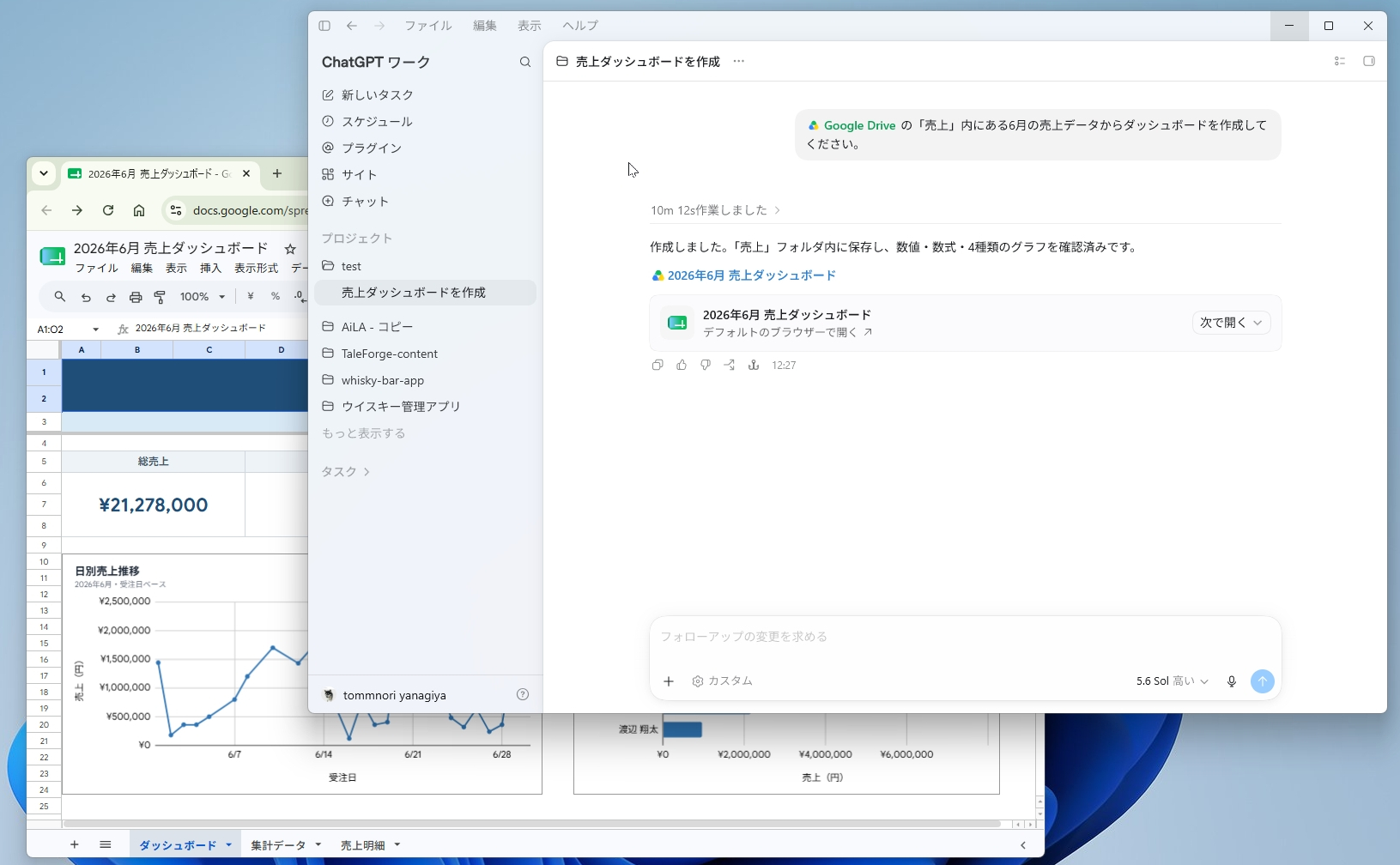
Task: Click the plus attachment icon in composer
Action: 669,681
